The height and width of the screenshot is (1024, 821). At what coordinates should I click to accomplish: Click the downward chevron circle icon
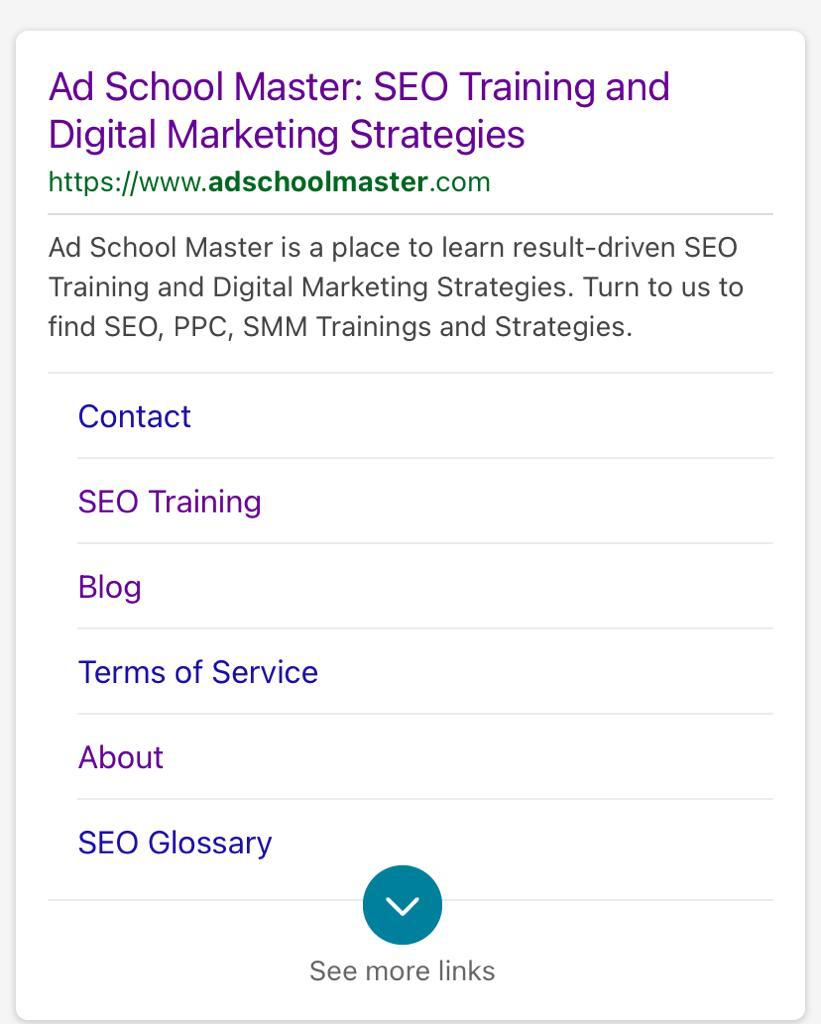(402, 904)
